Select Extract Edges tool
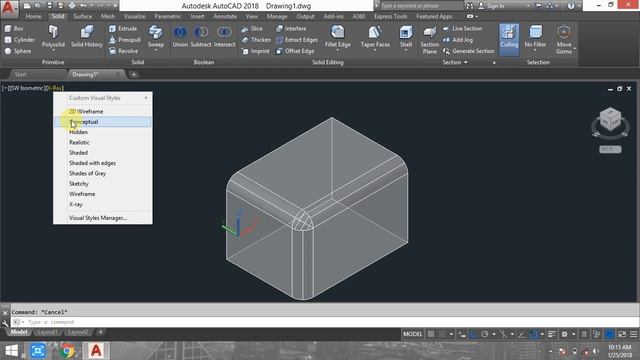Image resolution: width=640 pixels, height=360 pixels. click(297, 40)
